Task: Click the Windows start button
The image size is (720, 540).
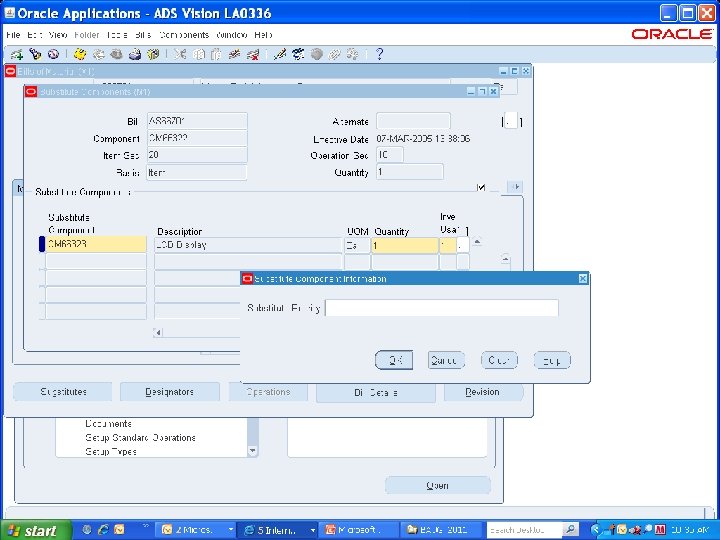Action: 36,530
